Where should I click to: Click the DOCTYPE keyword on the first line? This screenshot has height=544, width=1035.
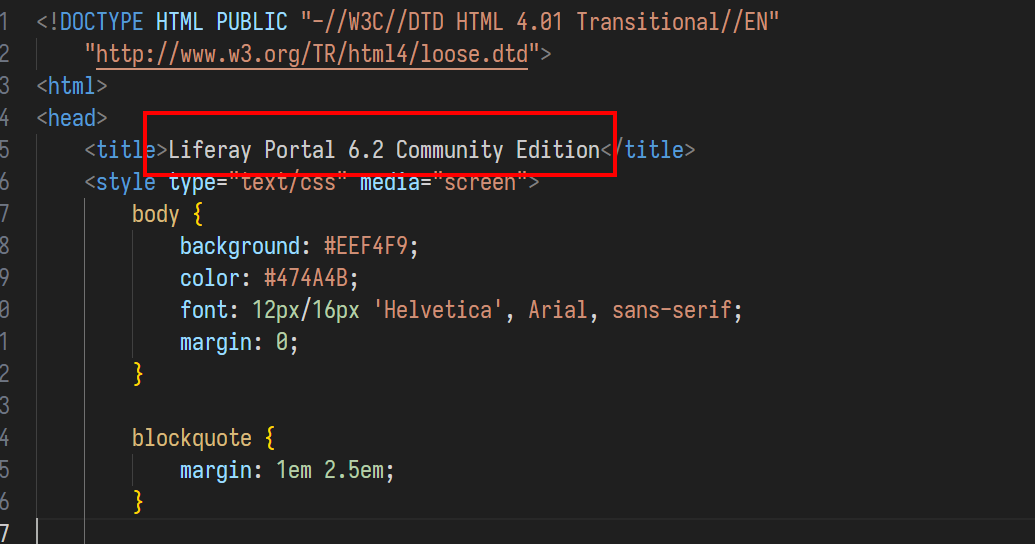pyautogui.click(x=101, y=22)
